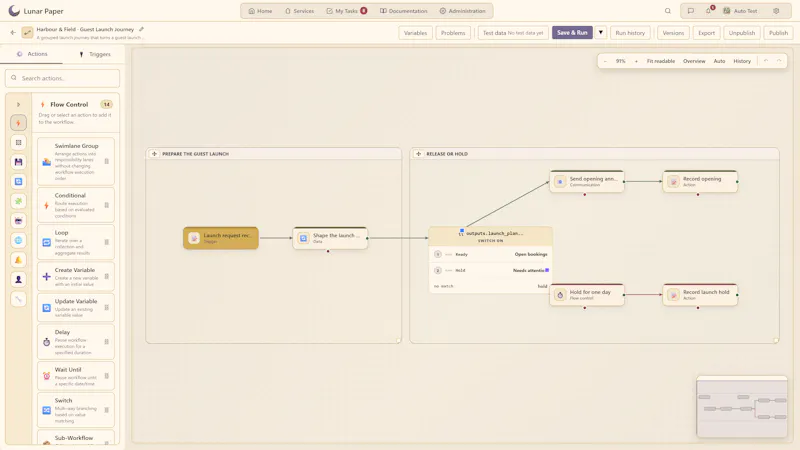The height and width of the screenshot is (450, 800).
Task: Zoom out with the minus button
Action: coord(605,61)
